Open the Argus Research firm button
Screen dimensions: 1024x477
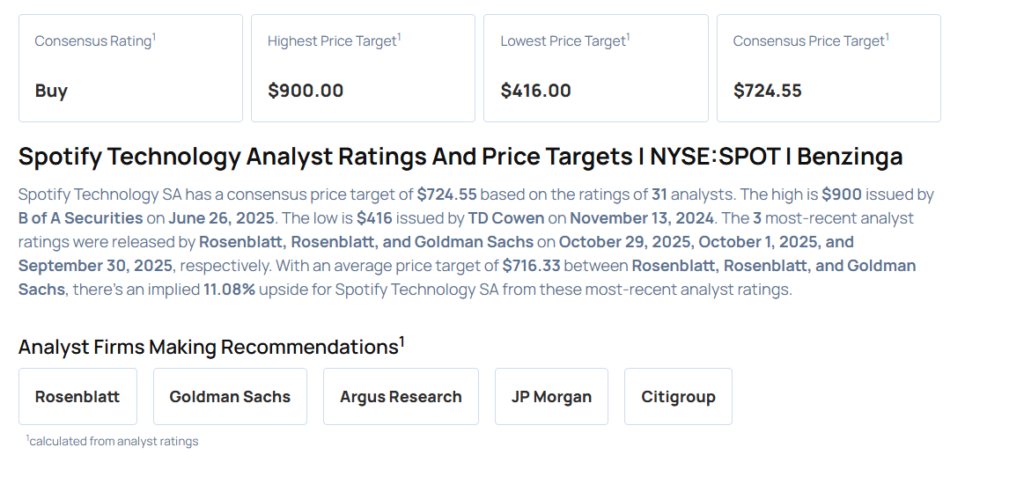pyautogui.click(x=400, y=396)
